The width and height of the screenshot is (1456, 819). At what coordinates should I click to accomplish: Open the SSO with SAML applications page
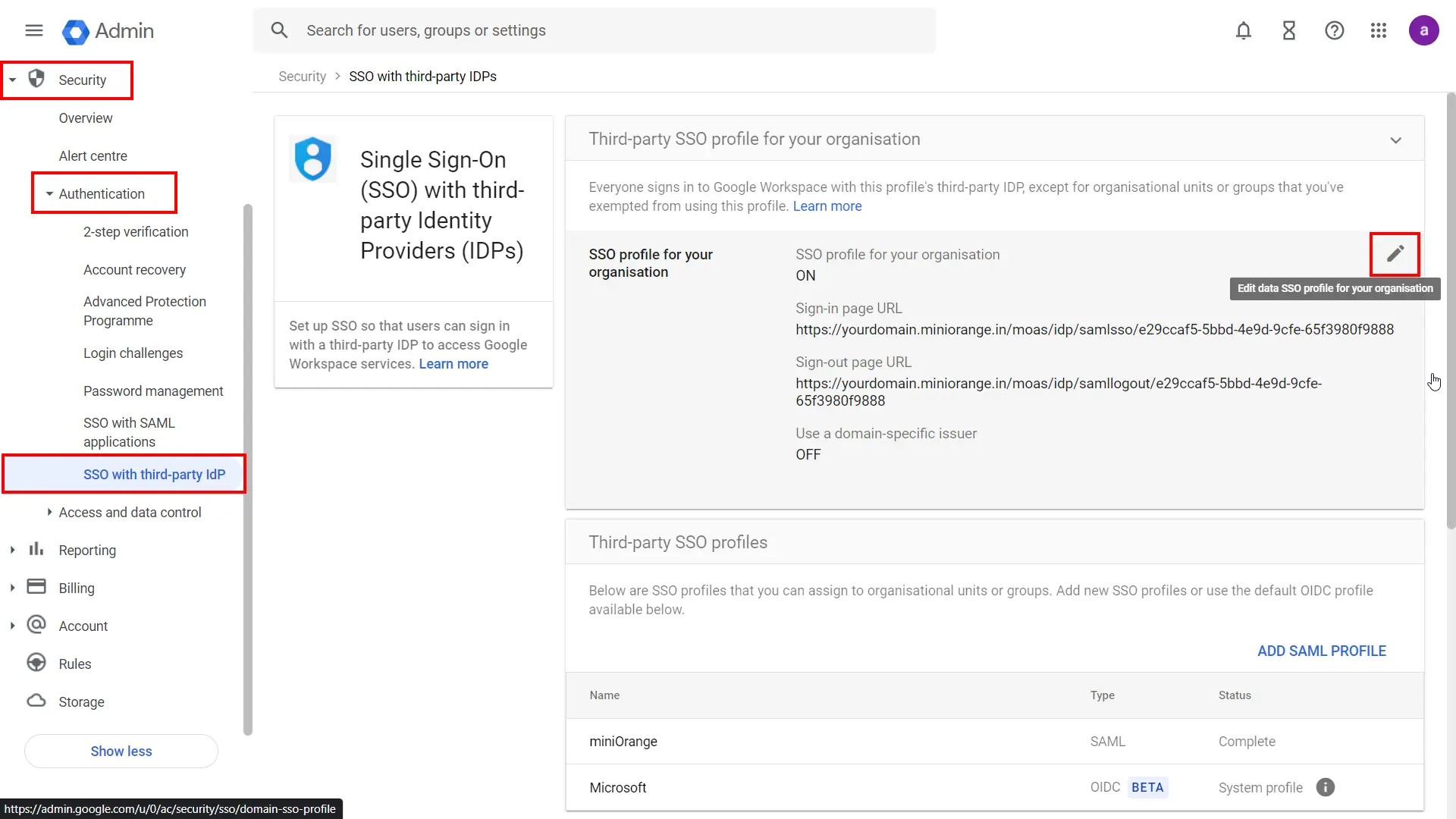[x=129, y=431]
